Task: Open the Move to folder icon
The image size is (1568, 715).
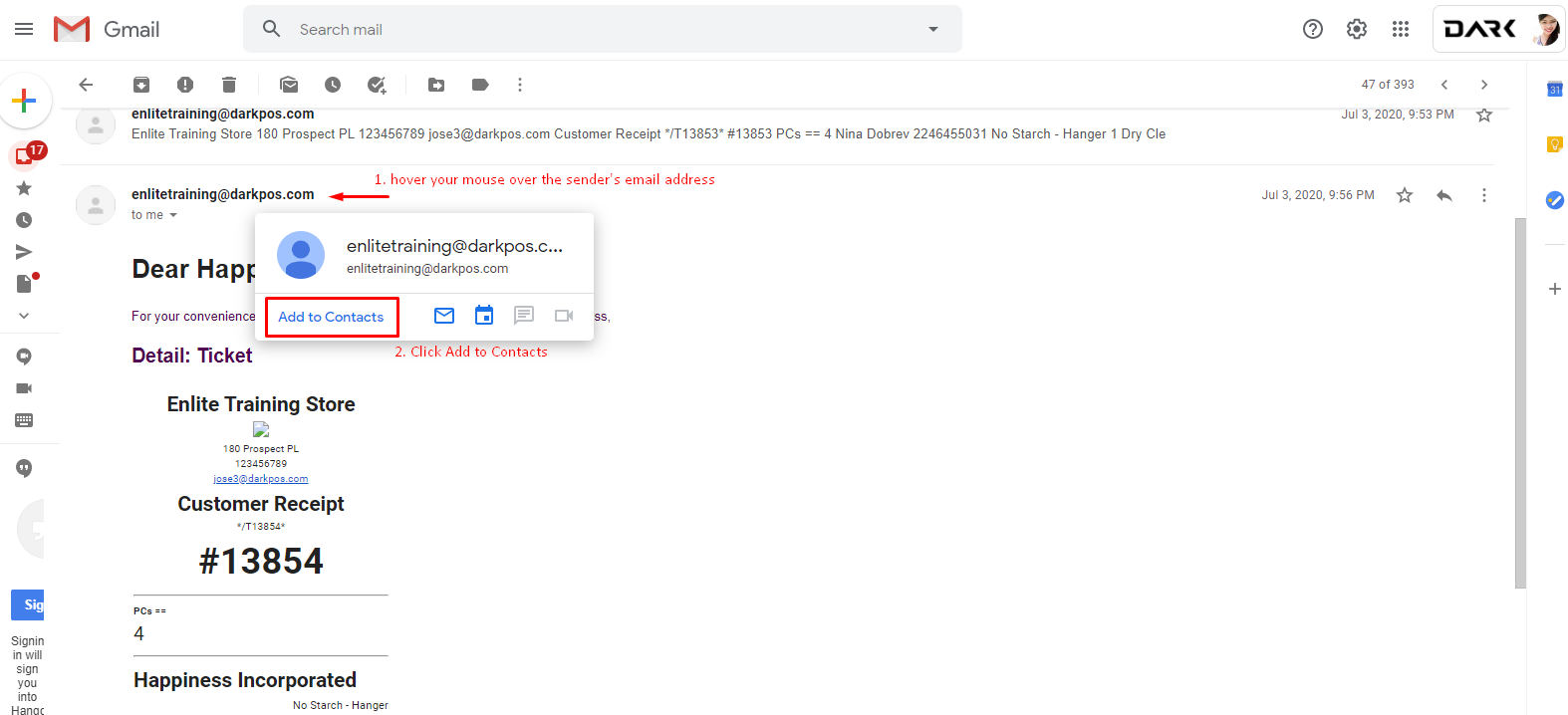Action: [436, 85]
